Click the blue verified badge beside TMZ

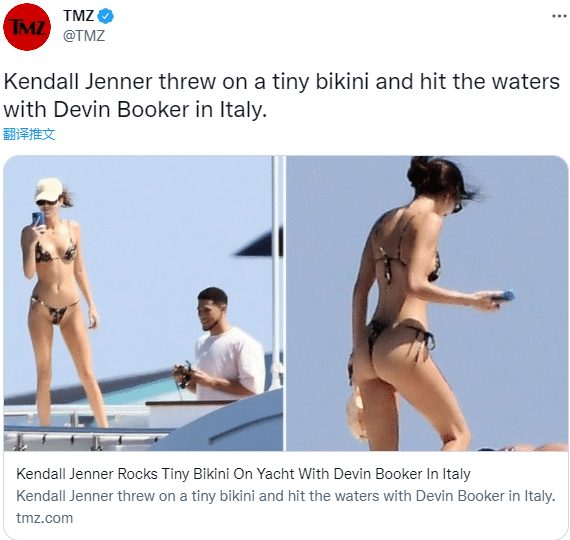point(106,16)
